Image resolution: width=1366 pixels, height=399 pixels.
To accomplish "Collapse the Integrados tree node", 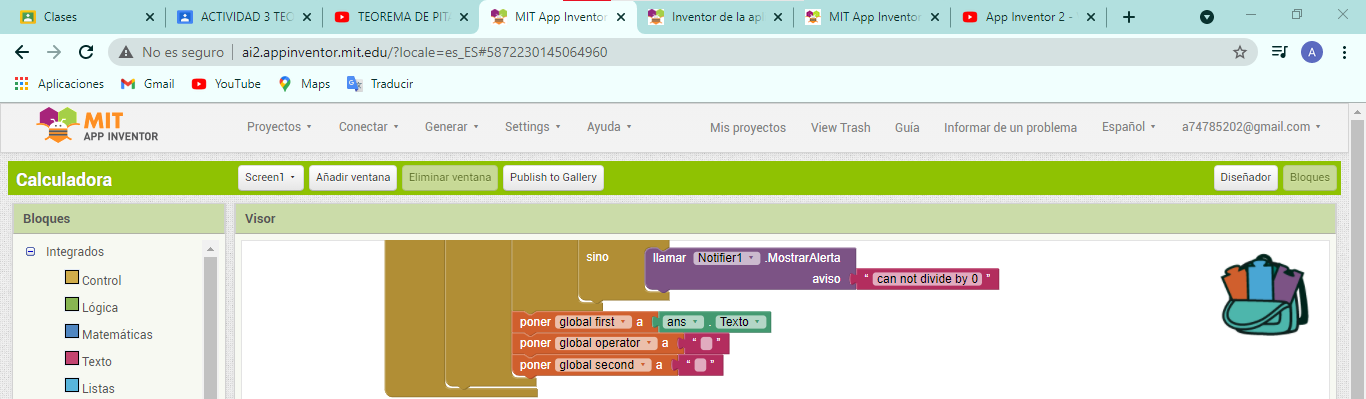I will coord(30,252).
